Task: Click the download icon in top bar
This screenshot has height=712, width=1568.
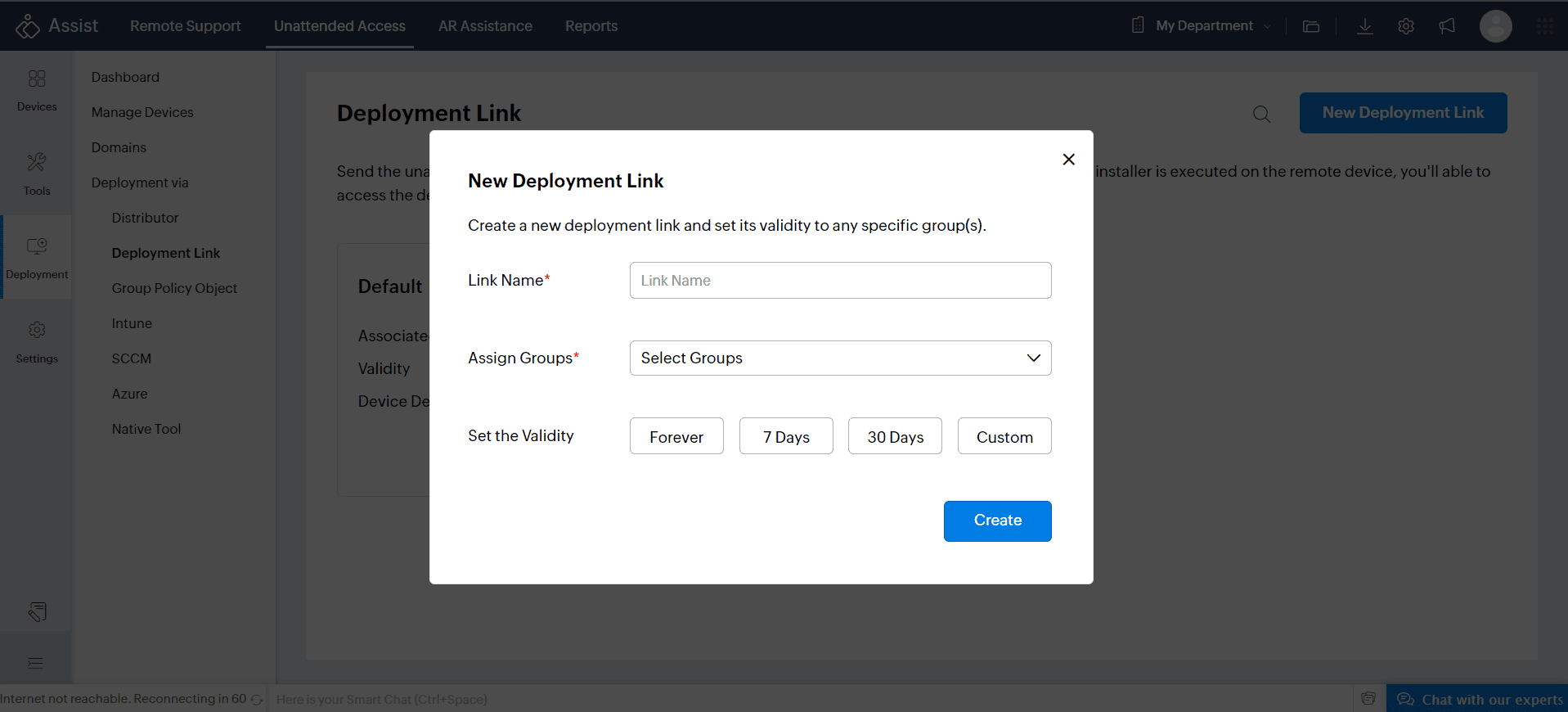Action: click(1364, 26)
